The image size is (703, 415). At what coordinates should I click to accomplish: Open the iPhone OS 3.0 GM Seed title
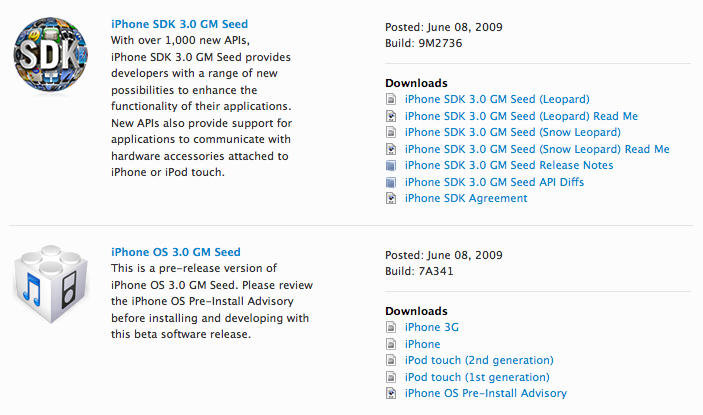pos(175,252)
